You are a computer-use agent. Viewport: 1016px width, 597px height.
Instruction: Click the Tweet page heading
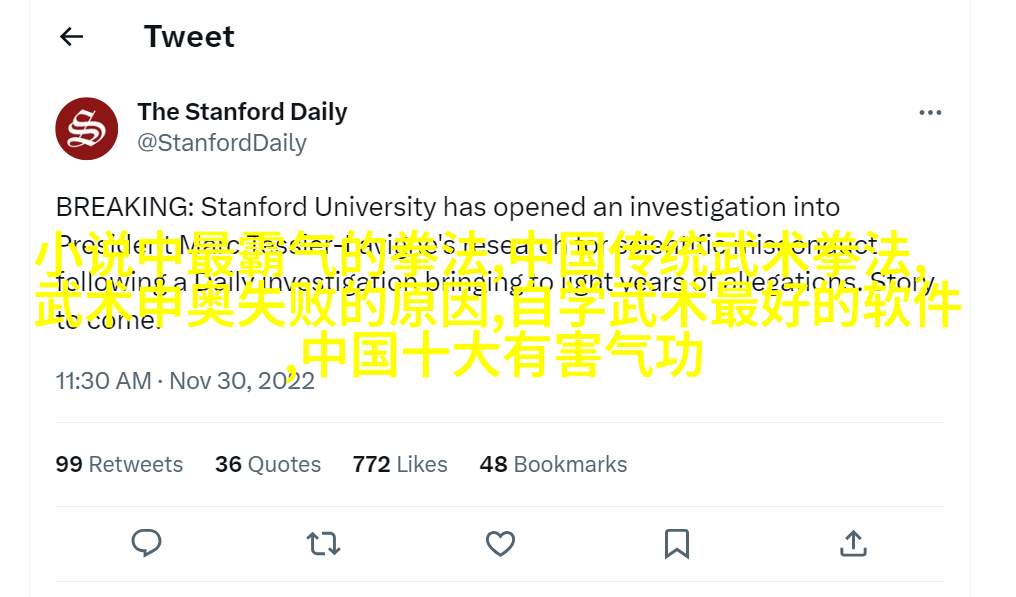point(189,37)
